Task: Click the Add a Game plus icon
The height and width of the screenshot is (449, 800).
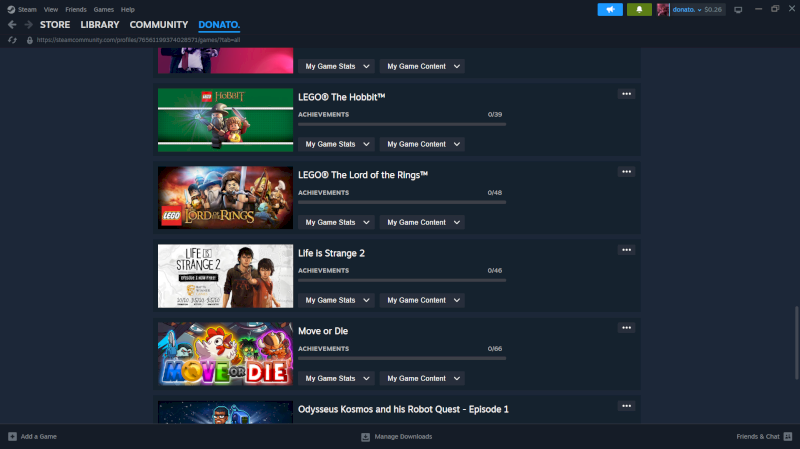Action: tap(12, 436)
